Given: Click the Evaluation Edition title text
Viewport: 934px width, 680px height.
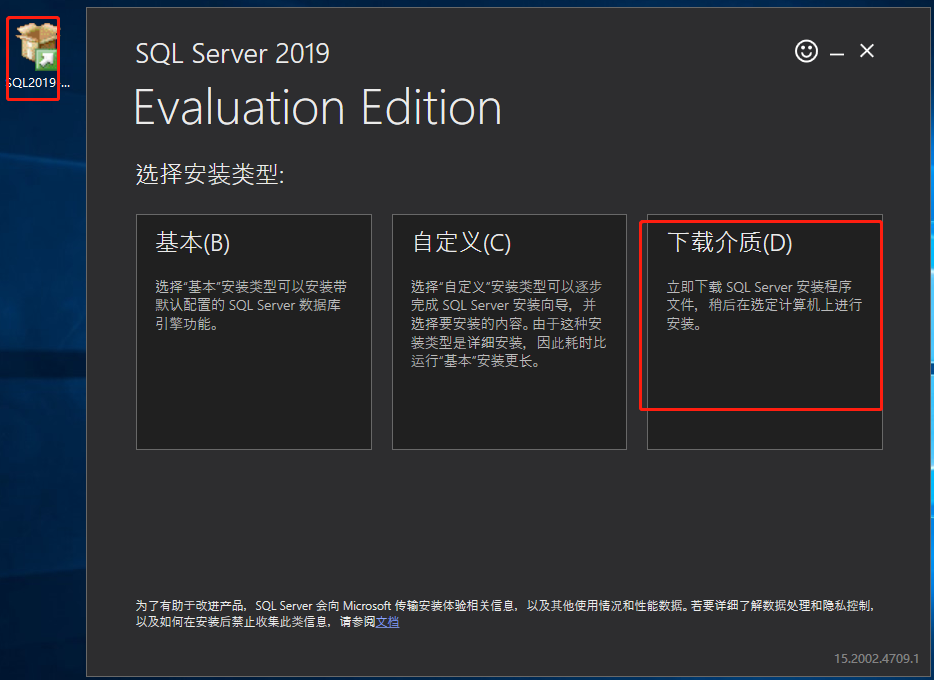Looking at the screenshot, I should click(317, 108).
